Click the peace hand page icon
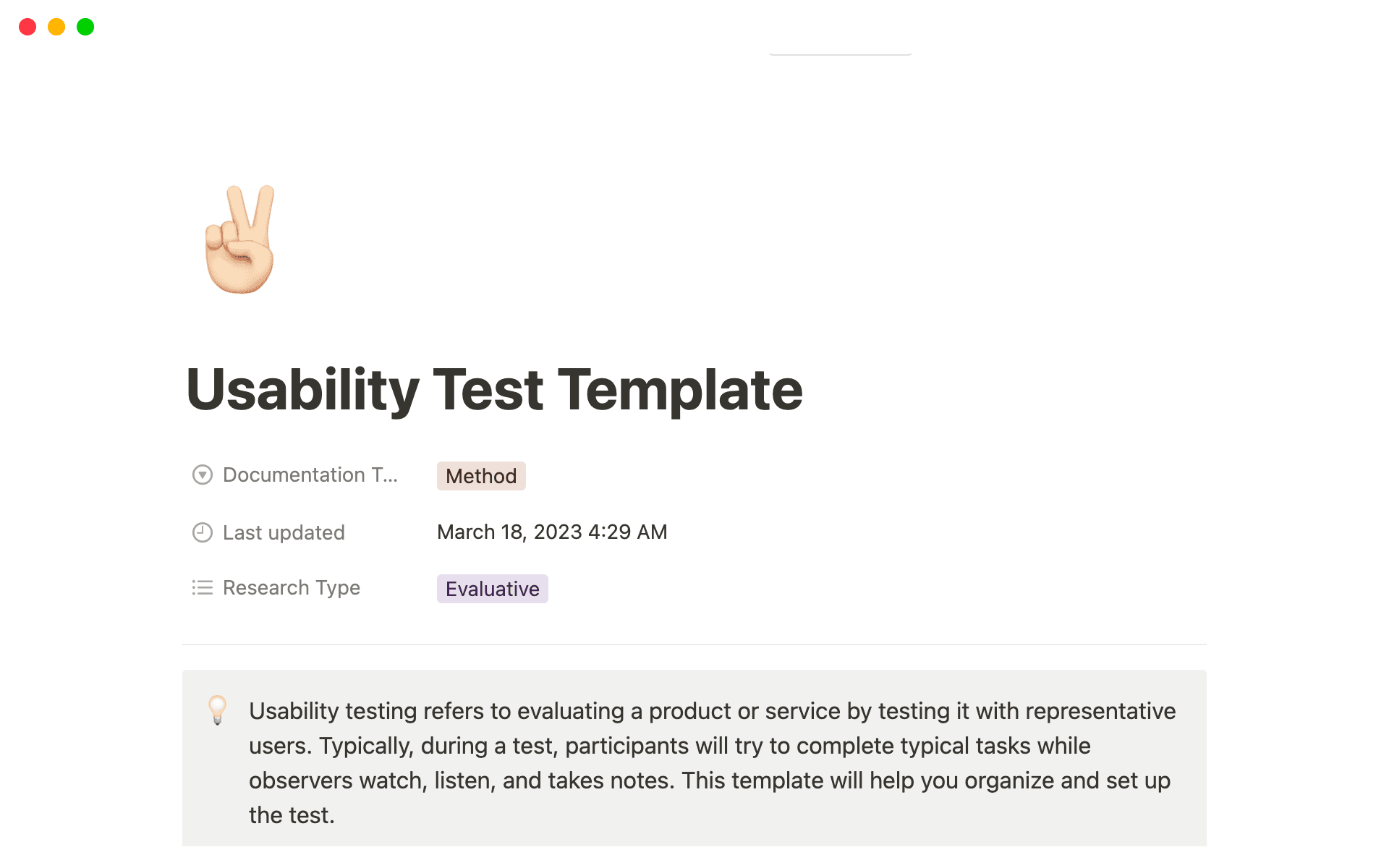 point(239,239)
